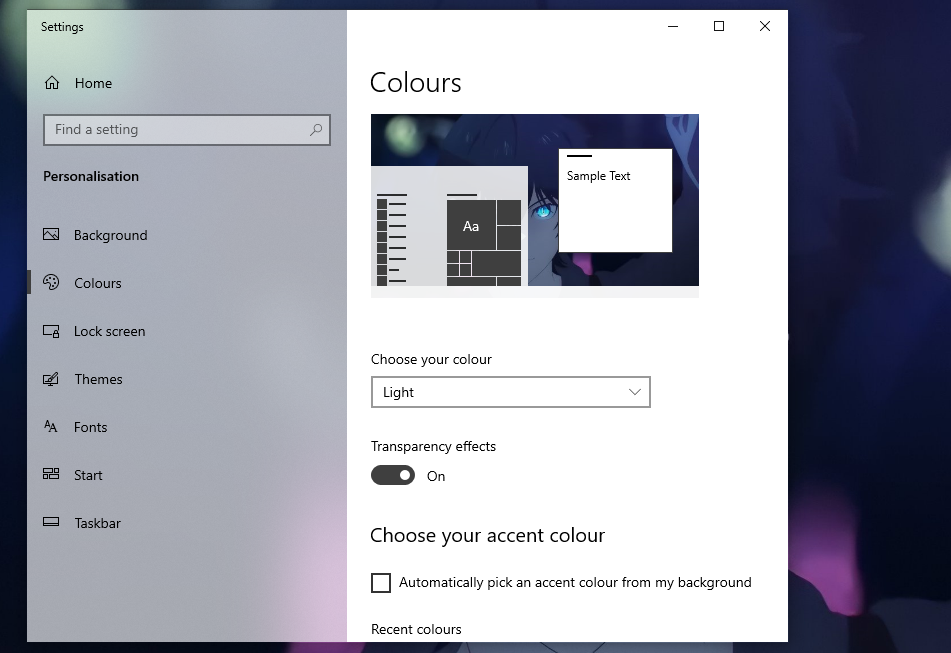Focus the Find a setting search box
Image resolution: width=951 pixels, height=653 pixels.
tap(187, 130)
